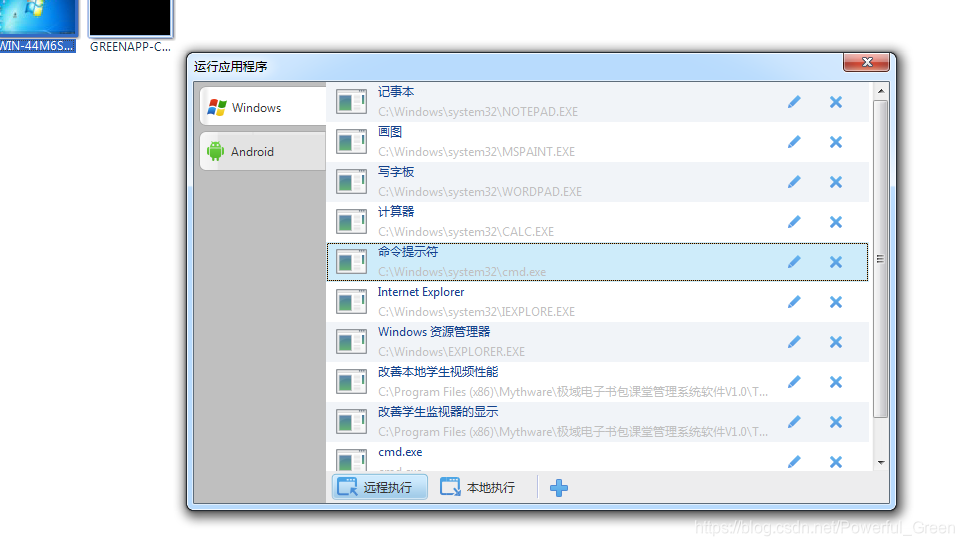Delete the 命令提示符 entry
Viewport: 964px width, 546px height.
[x=836, y=262]
